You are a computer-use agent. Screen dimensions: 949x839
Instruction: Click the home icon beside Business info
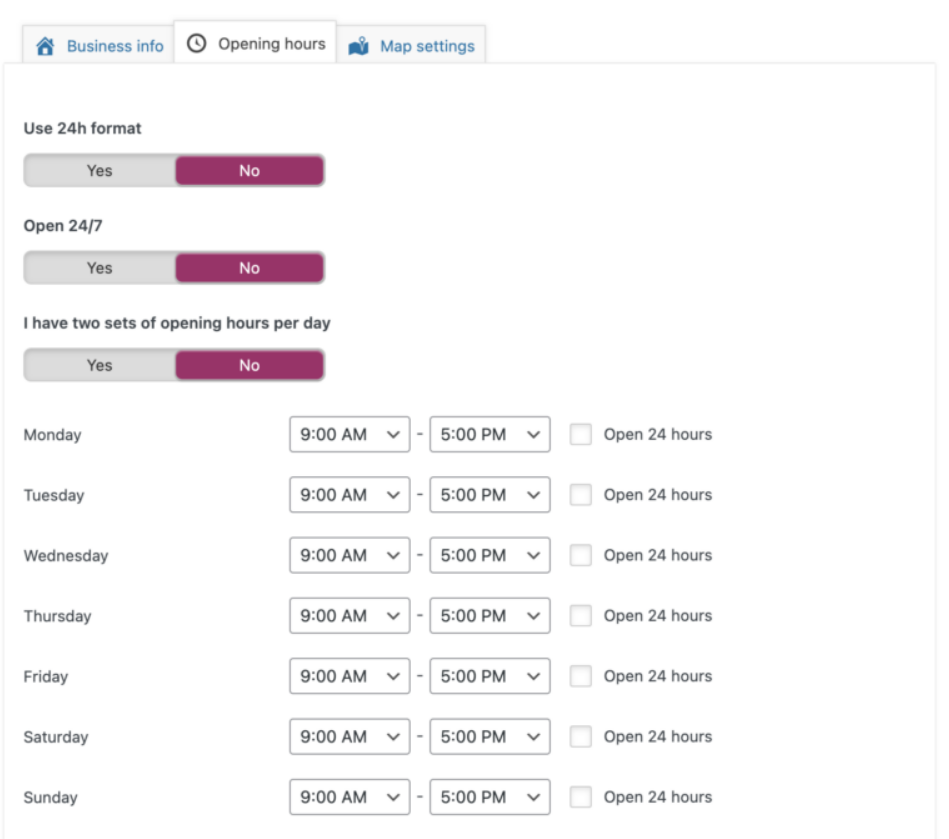point(46,43)
